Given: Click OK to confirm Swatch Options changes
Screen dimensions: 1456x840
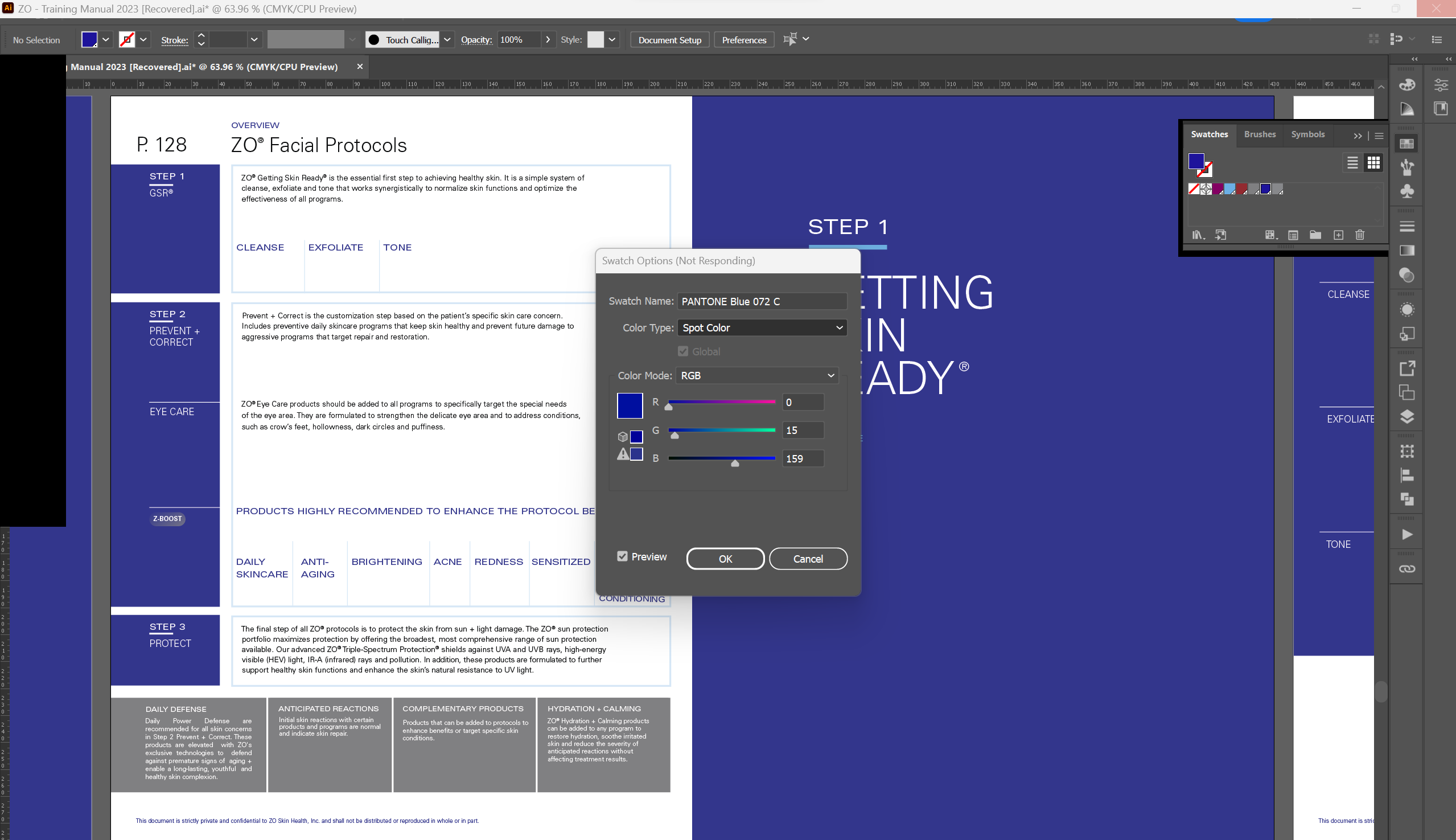Looking at the screenshot, I should [726, 559].
